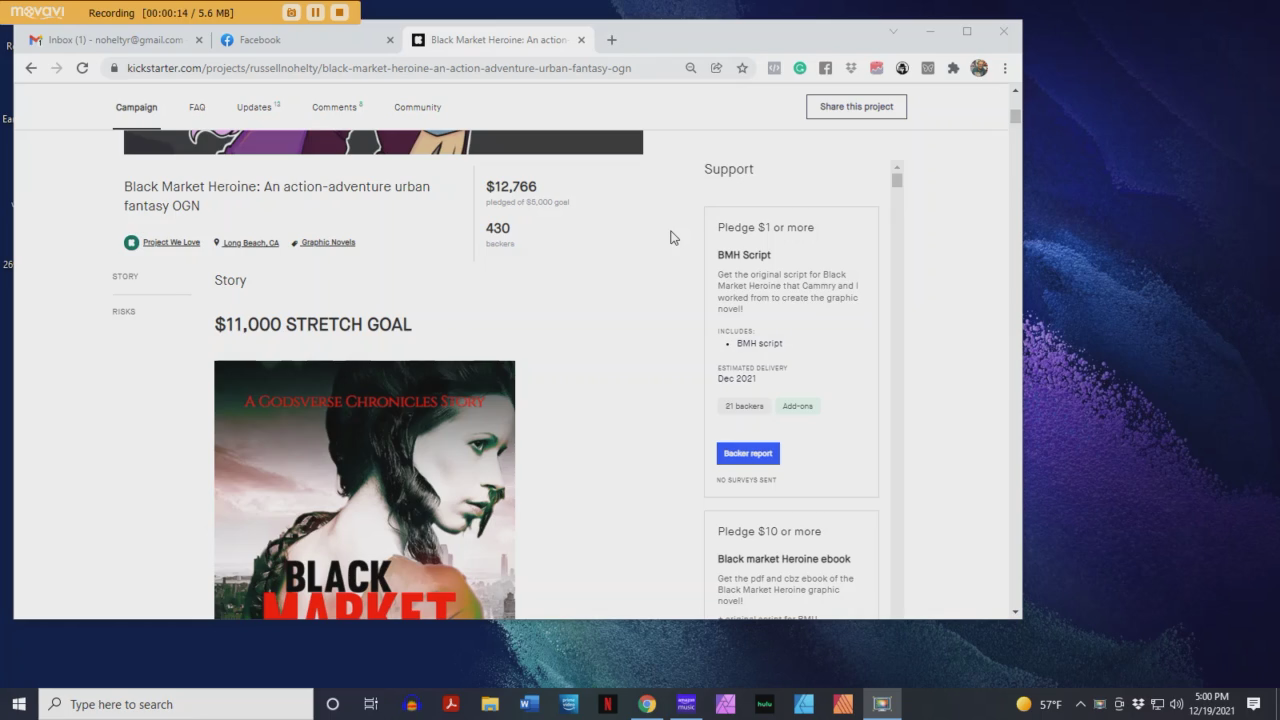This screenshot has height=720, width=1280.
Task: Open File Explorer from the taskbar
Action: tap(490, 704)
